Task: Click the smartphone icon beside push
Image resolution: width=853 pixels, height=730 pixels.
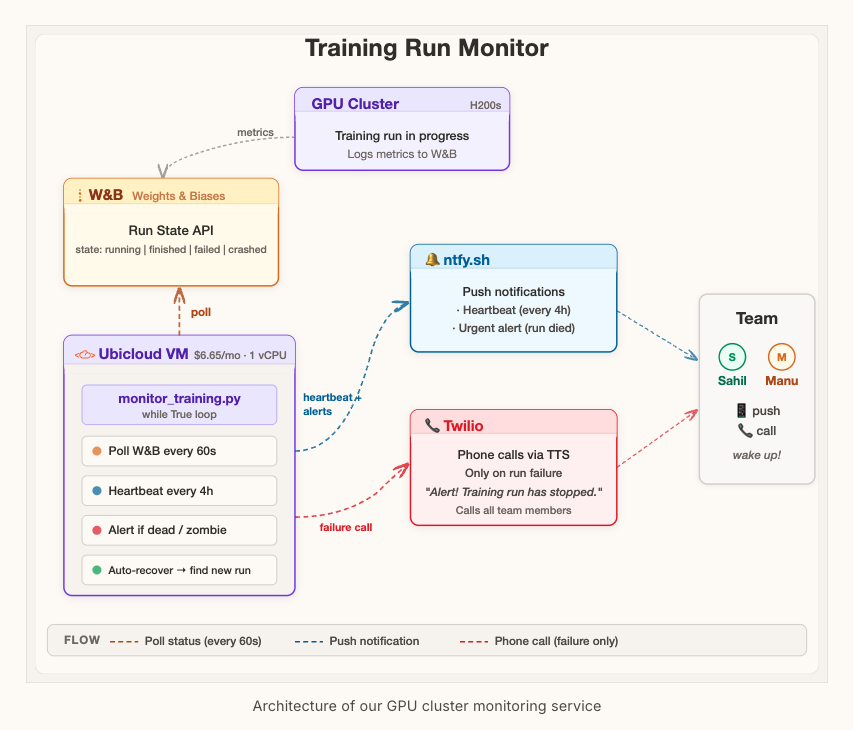Action: (x=741, y=410)
